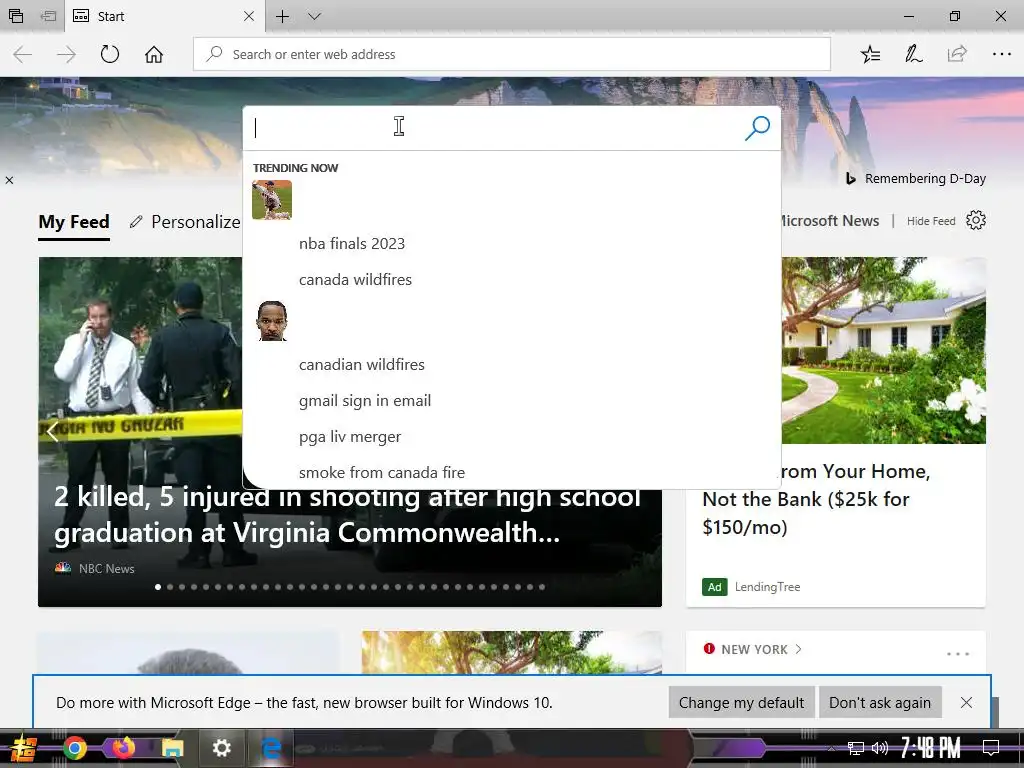Image resolution: width=1024 pixels, height=768 pixels.
Task: Open the Virginia Commonwealth shooting headline
Action: pos(347,515)
